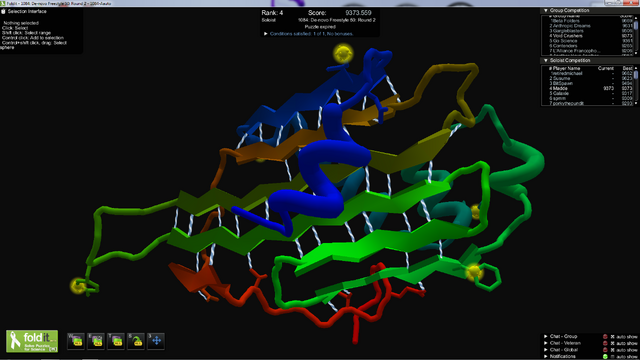Image resolution: width=640 pixels, height=360 pixels.
Task: Click the green Foldit menu logo button
Action: [32, 341]
